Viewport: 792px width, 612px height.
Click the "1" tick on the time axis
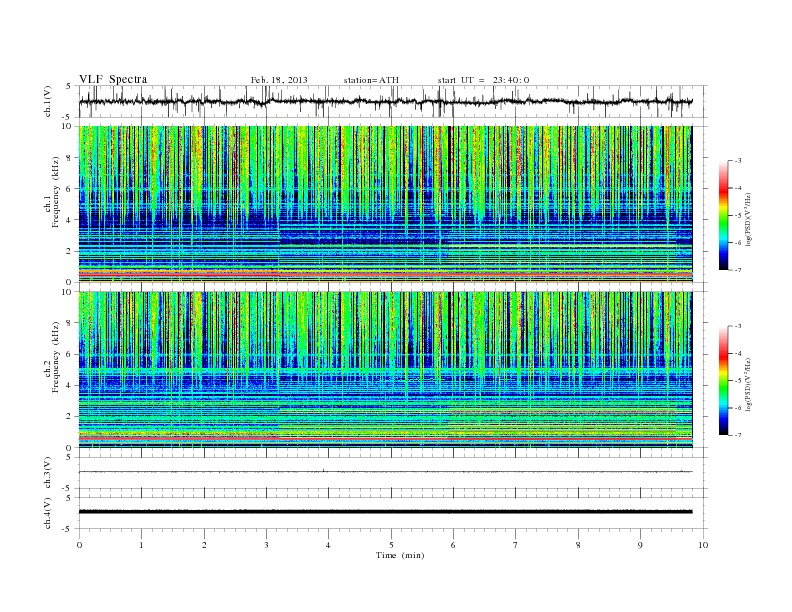pyautogui.click(x=141, y=545)
